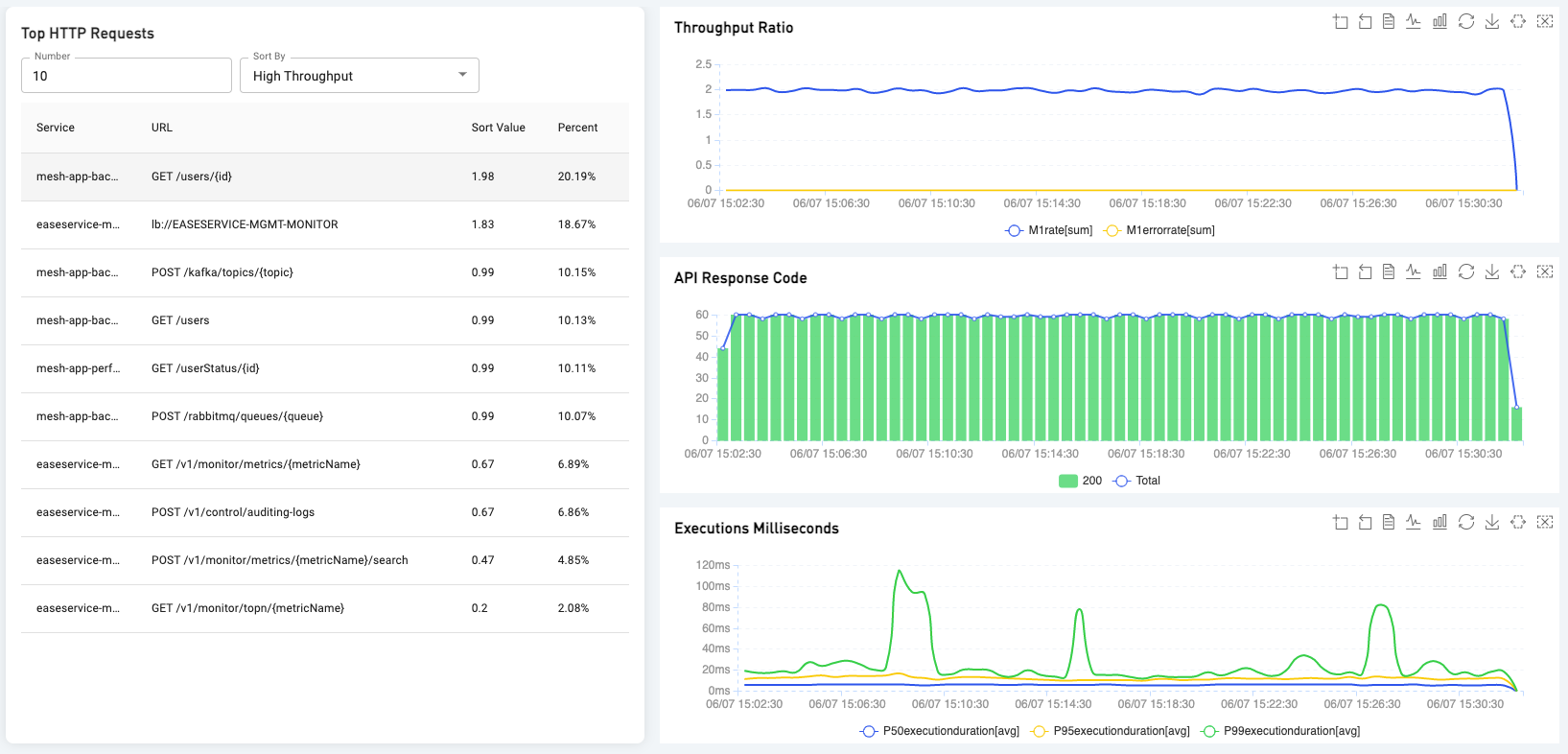Click the 1.98 sort value cell

click(x=482, y=177)
